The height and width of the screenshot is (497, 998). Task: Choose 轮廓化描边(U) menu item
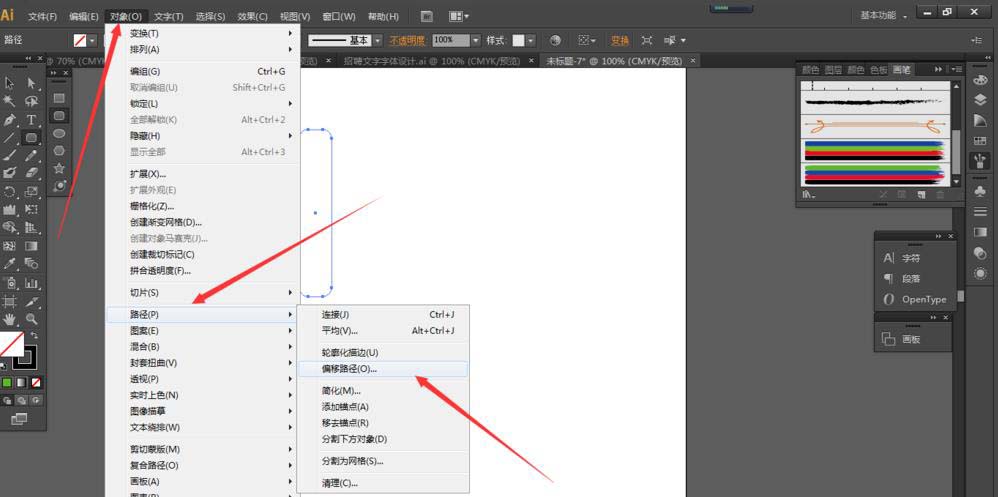point(383,353)
